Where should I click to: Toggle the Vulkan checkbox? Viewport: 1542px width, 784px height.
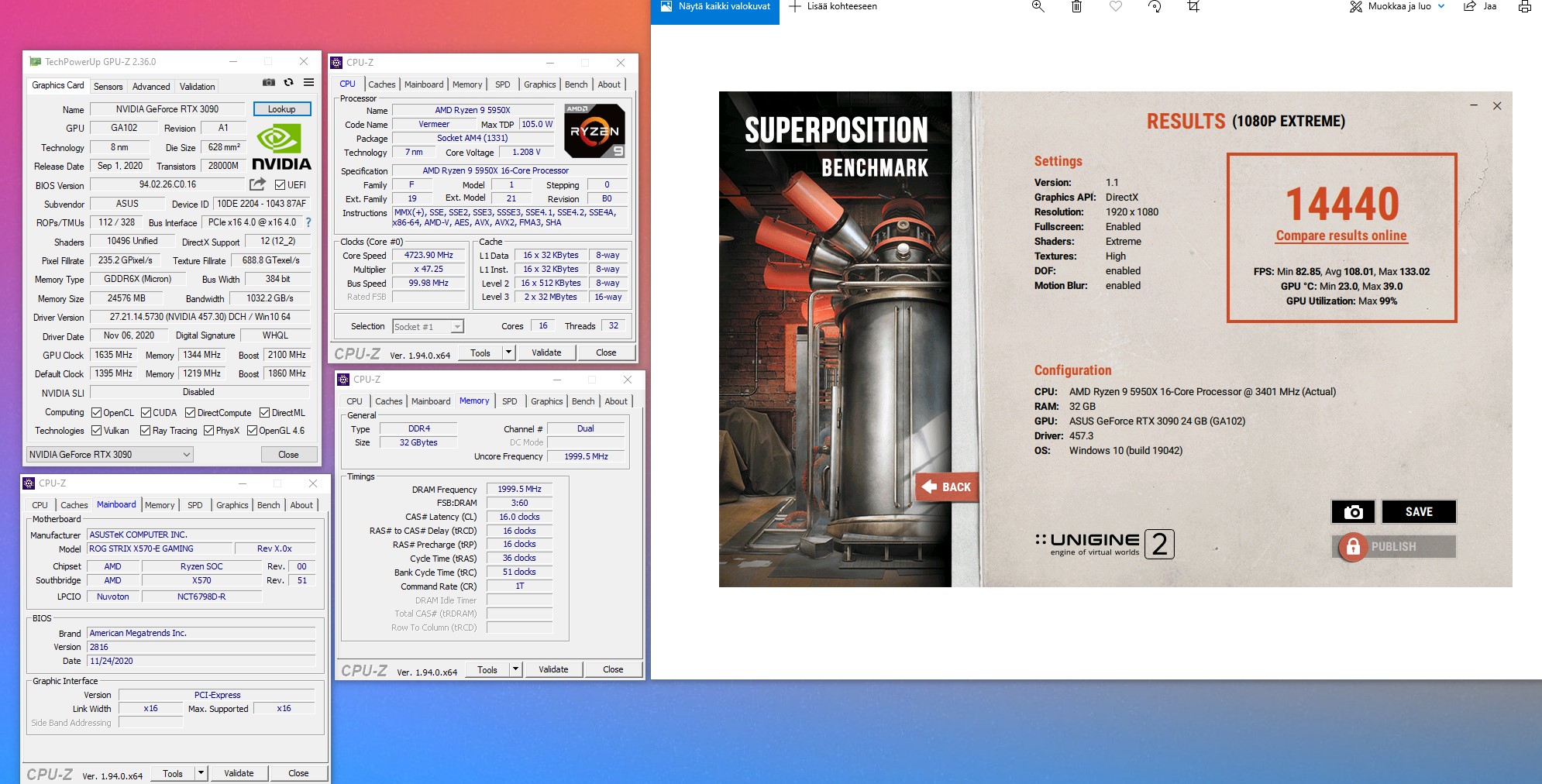(97, 431)
